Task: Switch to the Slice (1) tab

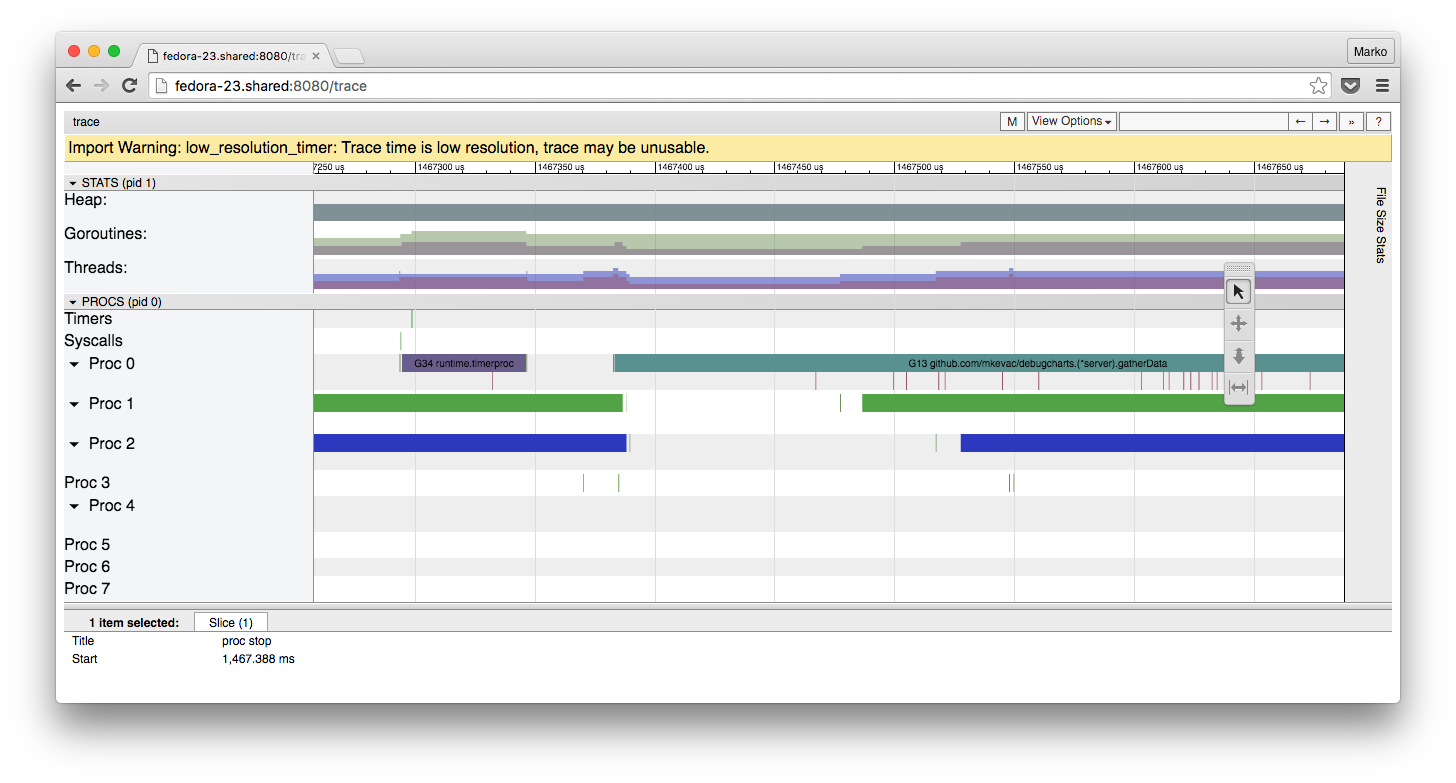Action: click(x=231, y=622)
